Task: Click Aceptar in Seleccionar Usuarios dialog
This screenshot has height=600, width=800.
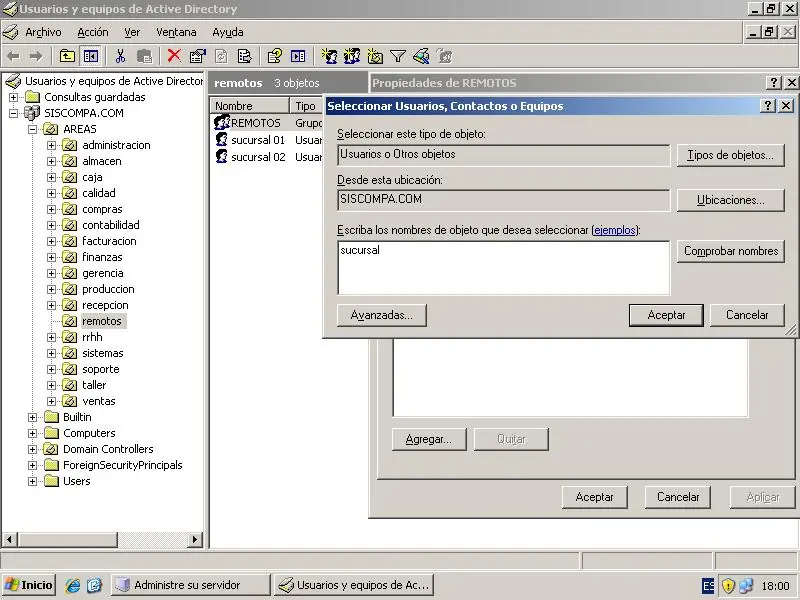Action: coord(666,315)
